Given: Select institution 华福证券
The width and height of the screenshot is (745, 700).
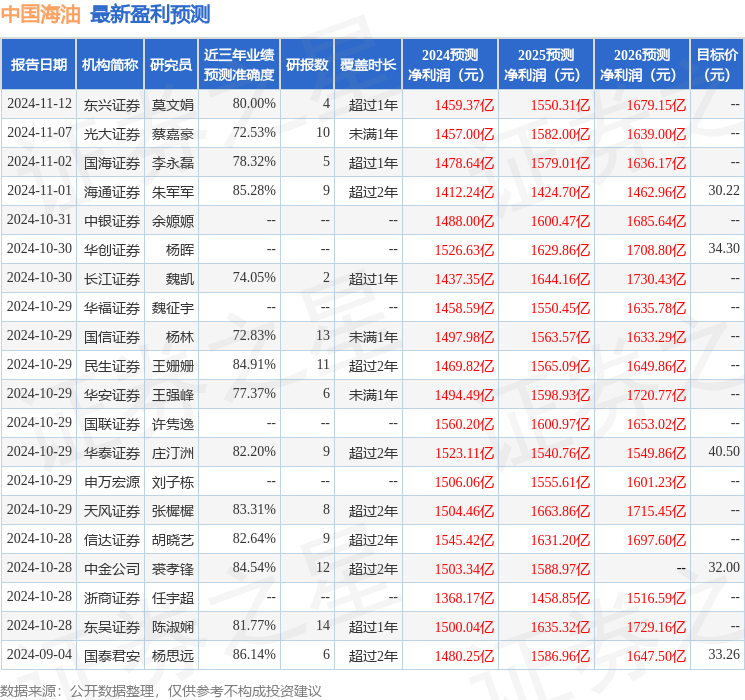Looking at the screenshot, I should point(112,308).
